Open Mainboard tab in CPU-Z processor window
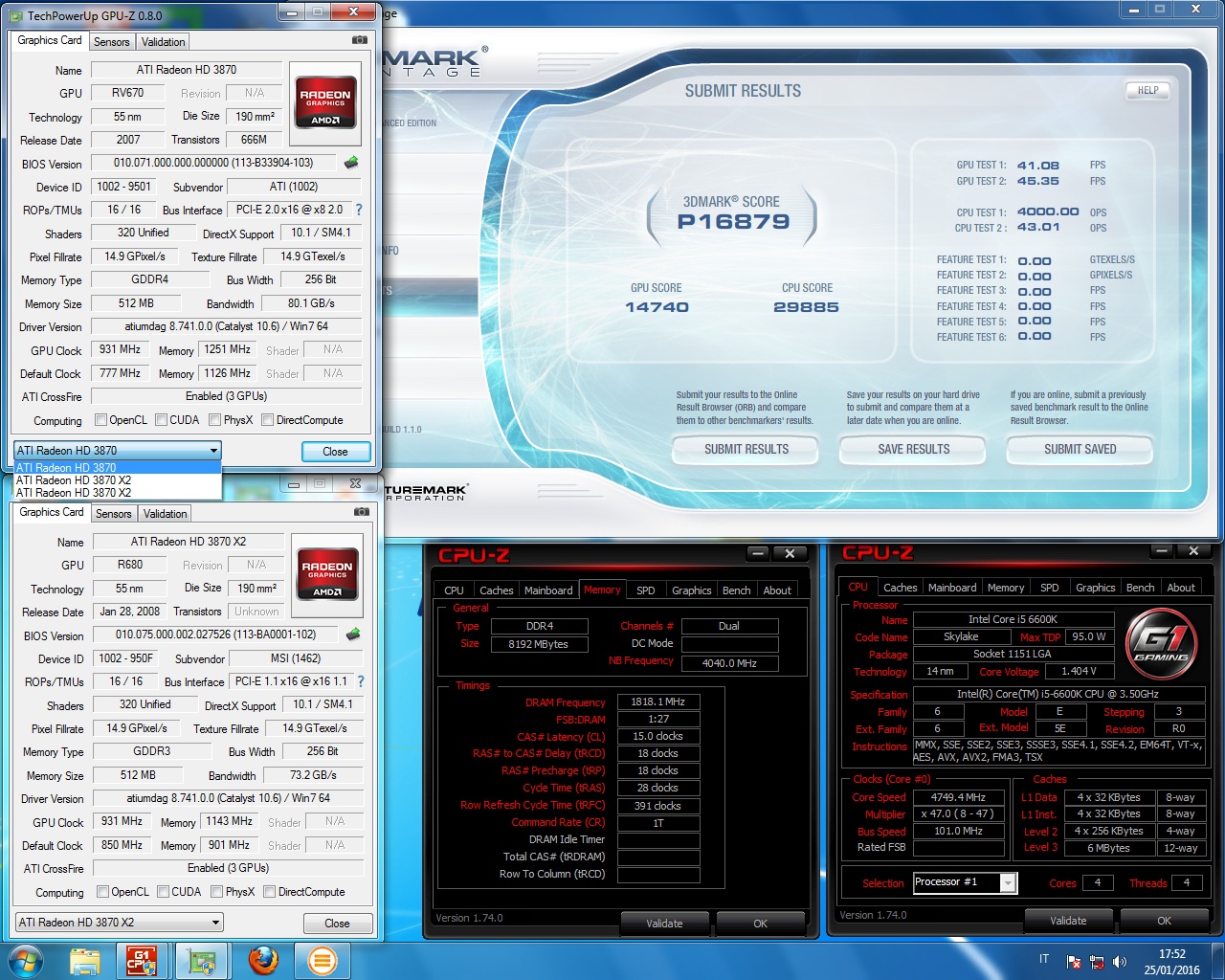This screenshot has width=1225, height=980. pyautogui.click(x=952, y=588)
